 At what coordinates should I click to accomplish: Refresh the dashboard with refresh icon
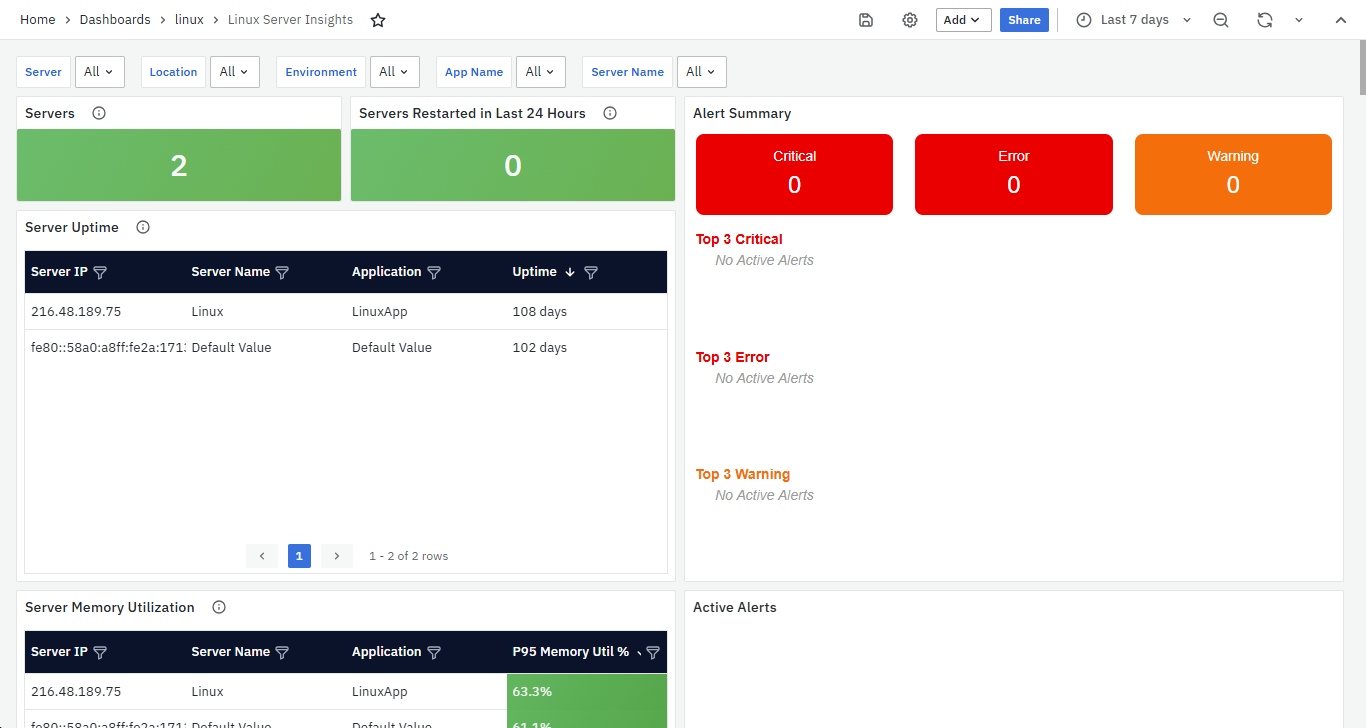pyautogui.click(x=1265, y=20)
